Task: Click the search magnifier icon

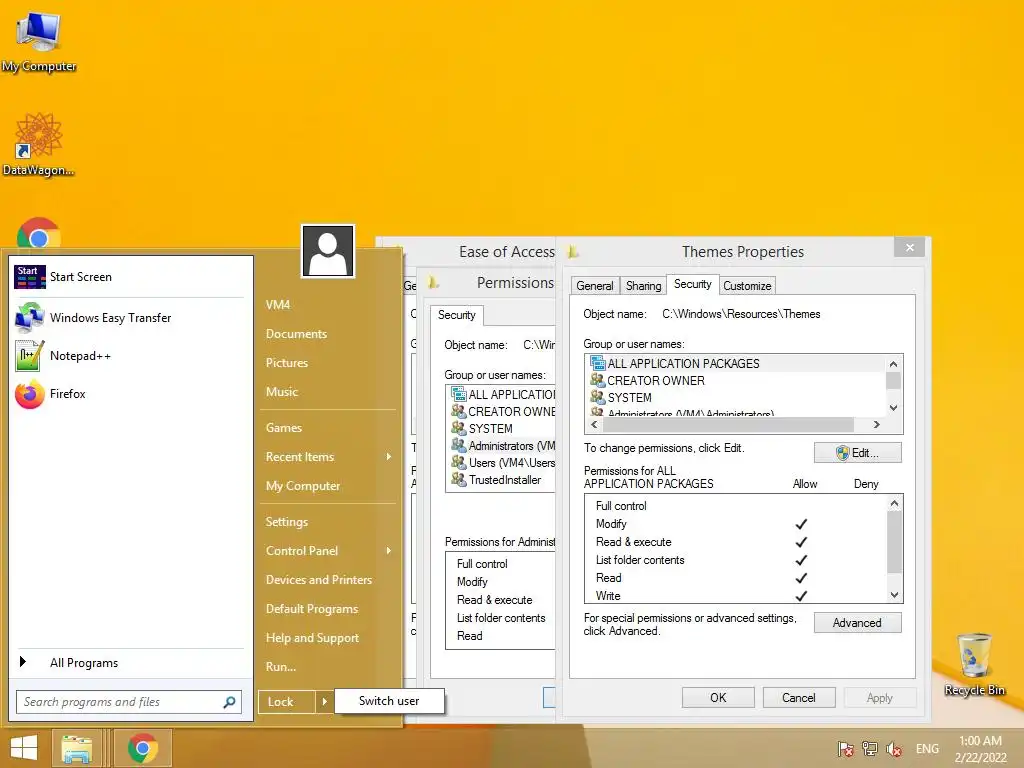Action: (229, 702)
